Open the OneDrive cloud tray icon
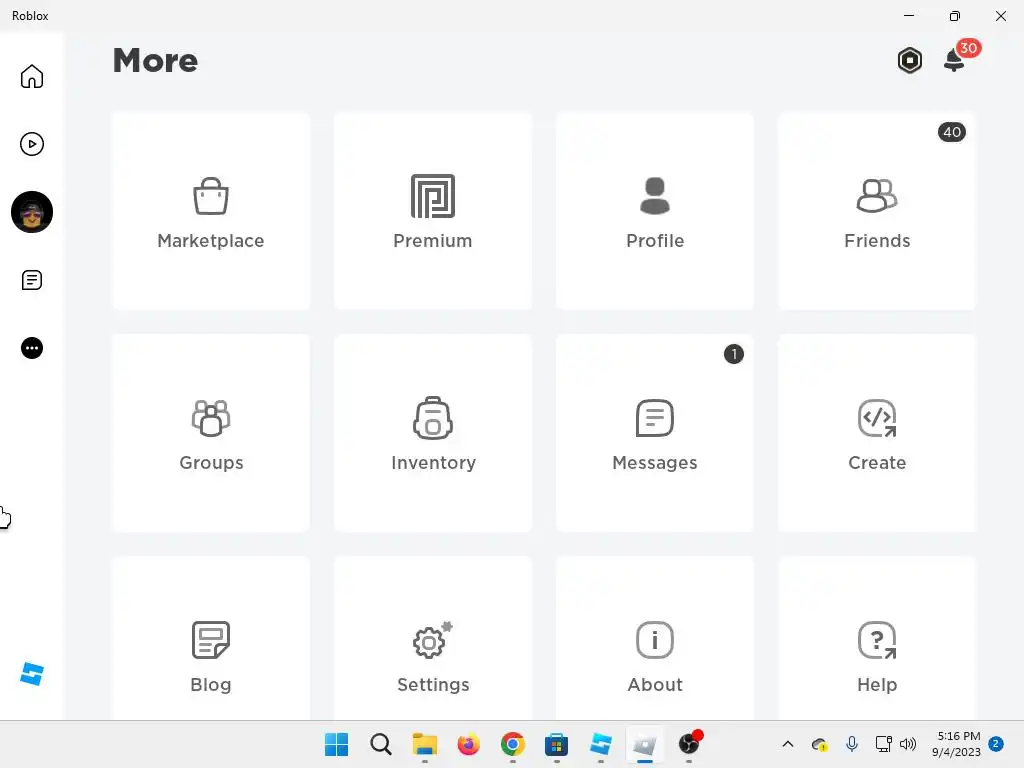 point(819,744)
